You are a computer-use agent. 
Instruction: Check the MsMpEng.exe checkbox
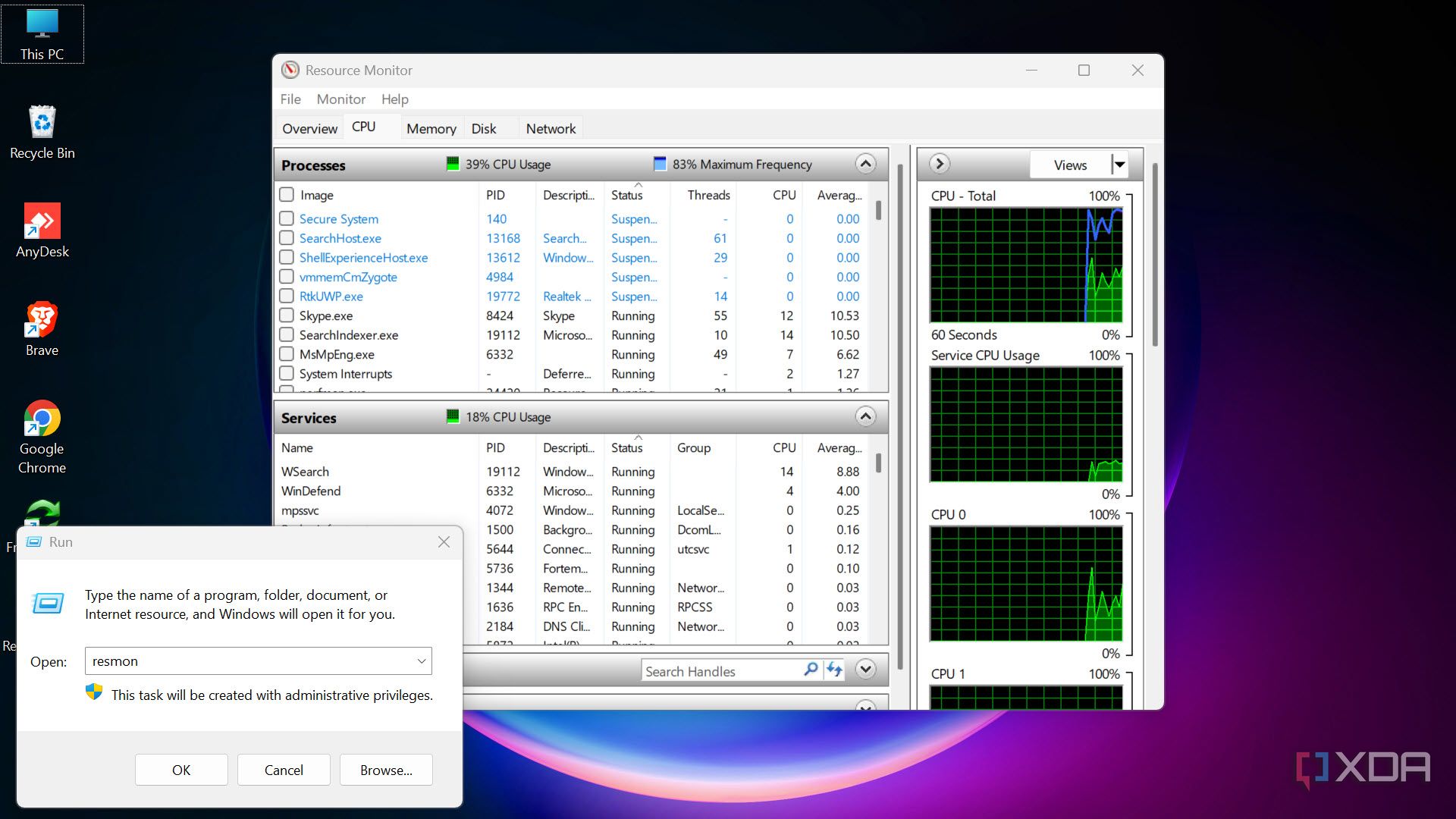tap(287, 354)
